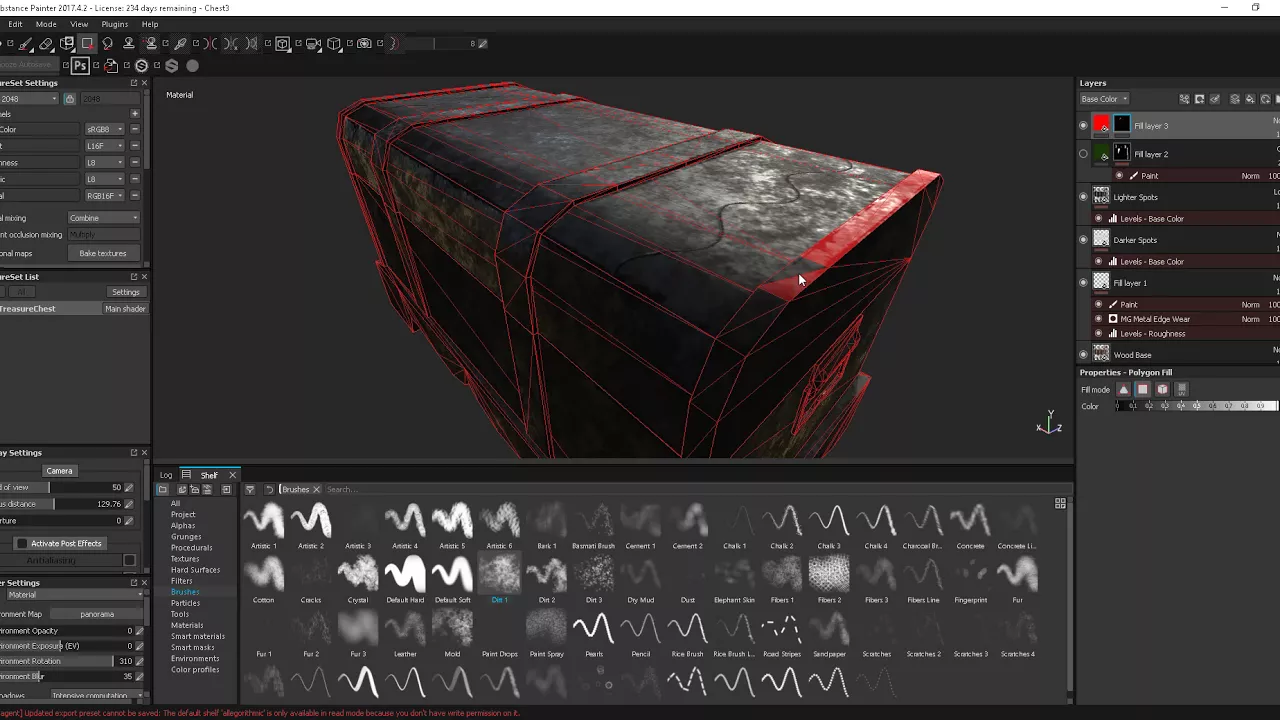This screenshot has height=720, width=1280.
Task: Open the Help menu
Action: 150,24
